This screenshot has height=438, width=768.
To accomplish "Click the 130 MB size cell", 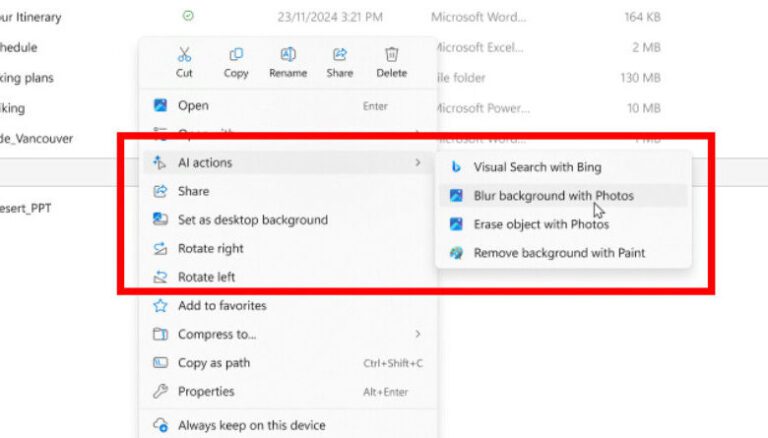I will (640, 78).
